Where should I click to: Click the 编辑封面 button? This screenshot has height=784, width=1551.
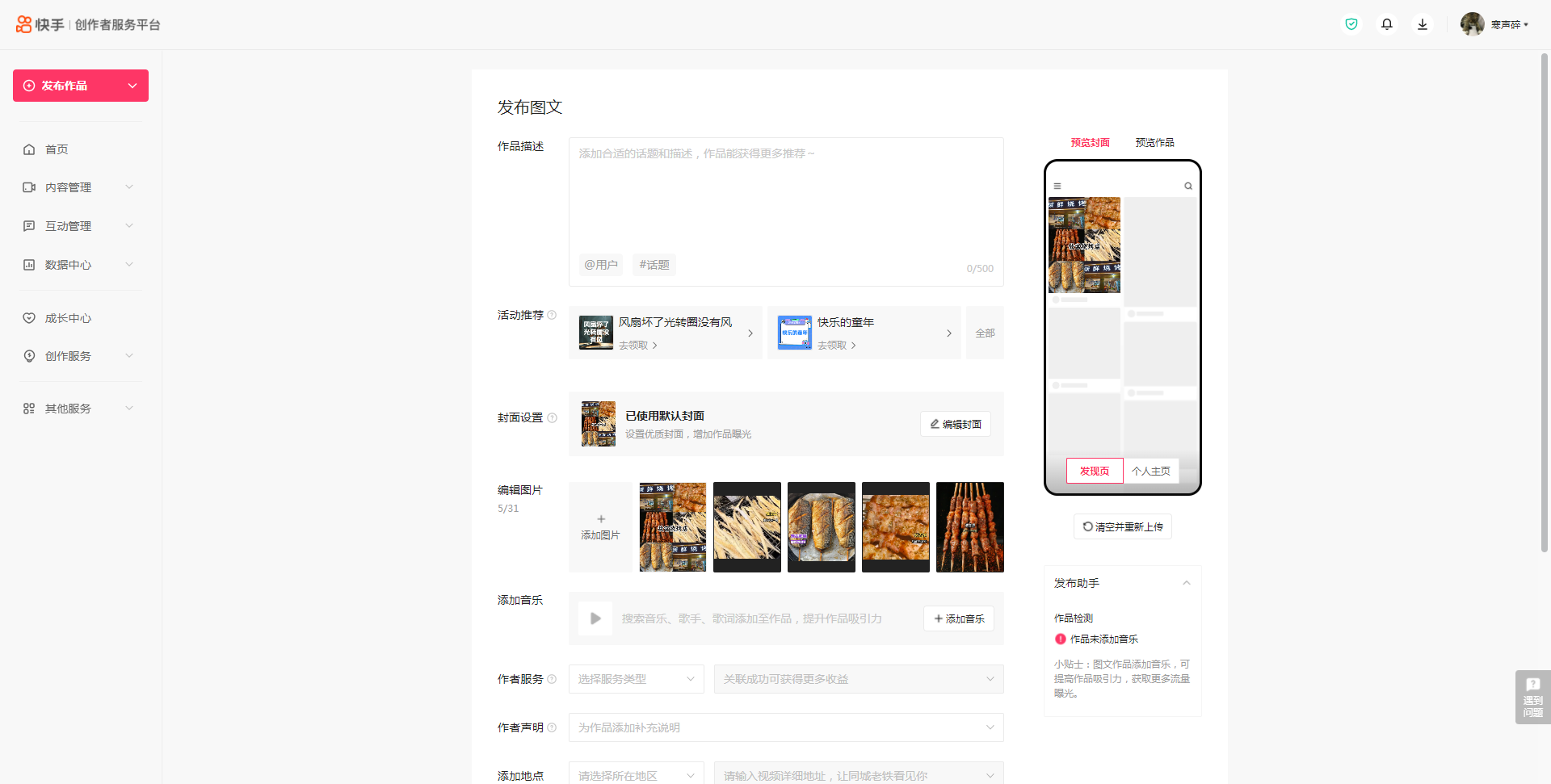pyautogui.click(x=956, y=424)
